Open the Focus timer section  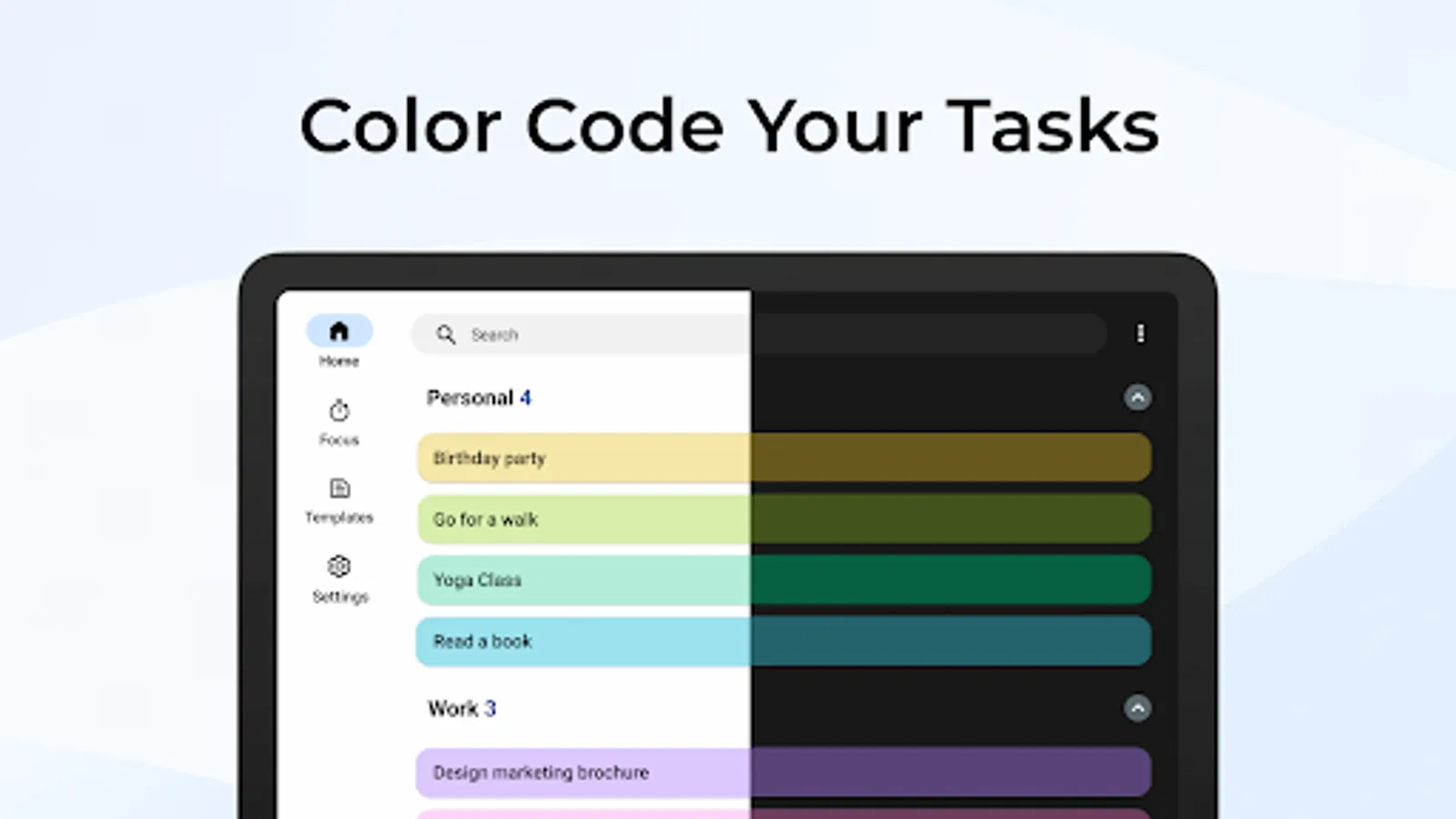point(339,423)
